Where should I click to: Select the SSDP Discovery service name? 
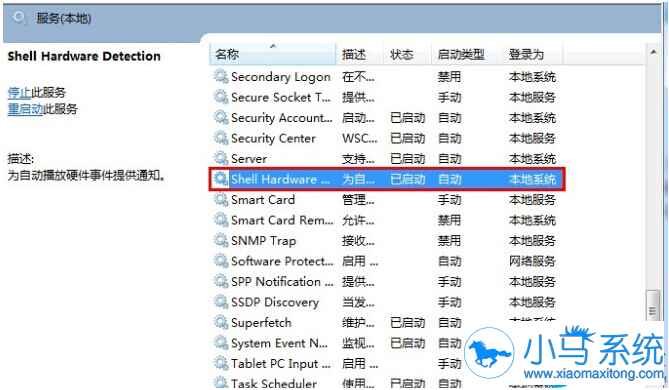pos(275,303)
